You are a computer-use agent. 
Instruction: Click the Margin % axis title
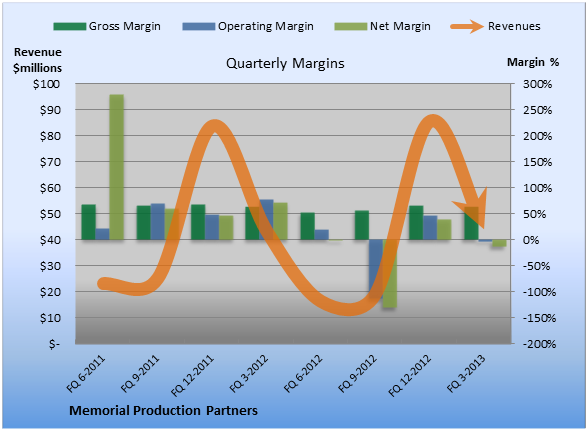coord(533,62)
